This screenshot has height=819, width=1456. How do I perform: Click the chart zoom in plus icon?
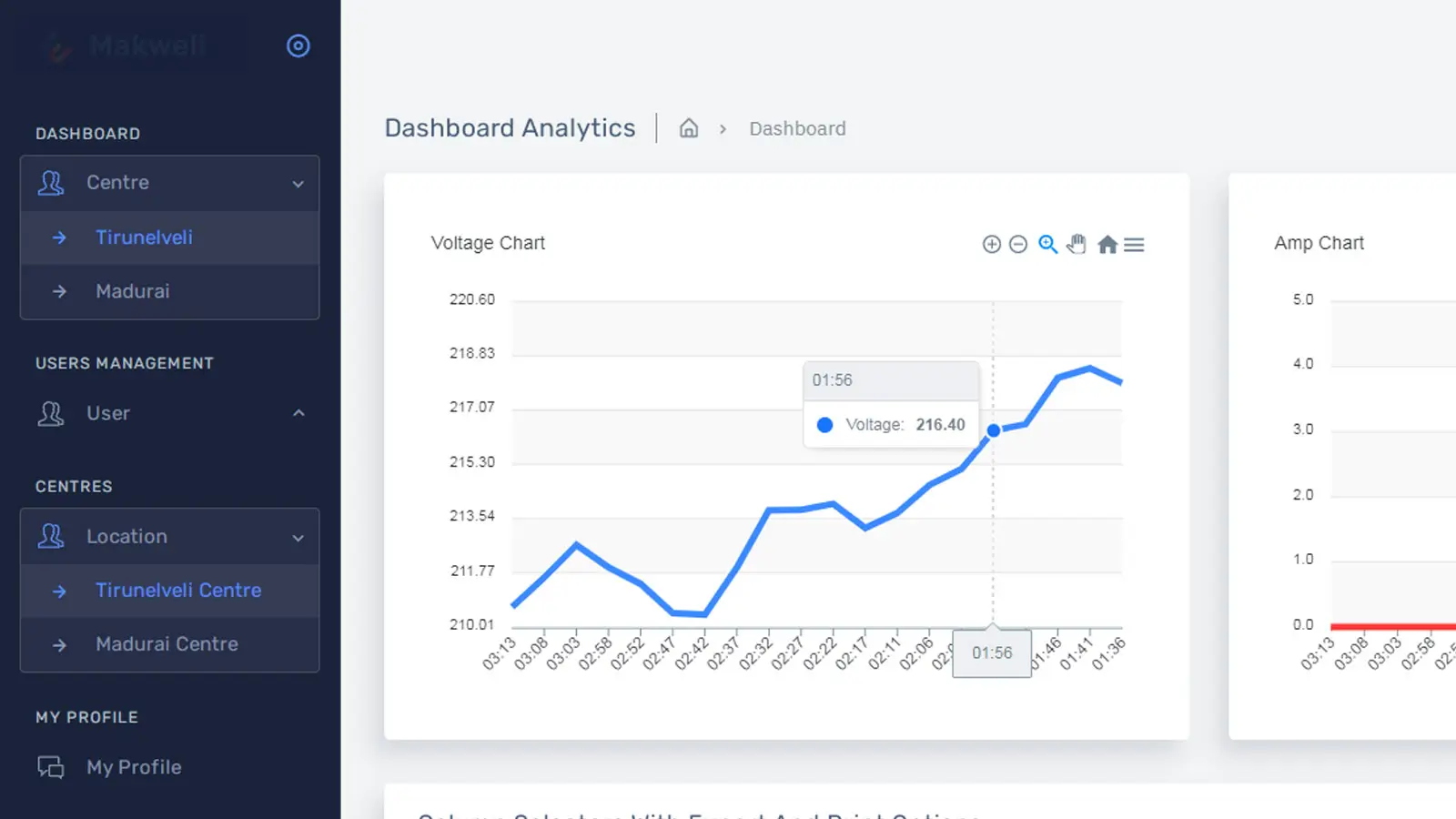coord(992,244)
